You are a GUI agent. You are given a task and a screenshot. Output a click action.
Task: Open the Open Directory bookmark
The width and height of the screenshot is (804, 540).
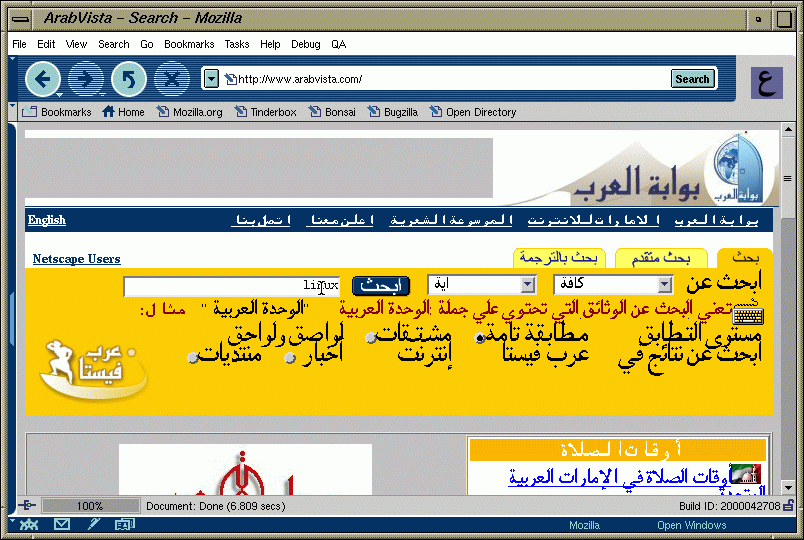473,112
